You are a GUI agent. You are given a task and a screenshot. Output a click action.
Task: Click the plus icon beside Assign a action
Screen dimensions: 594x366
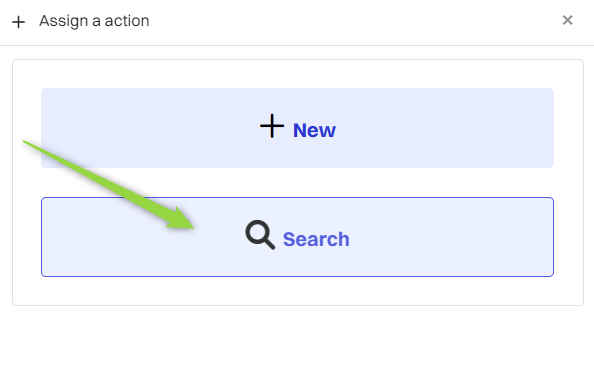[18, 22]
